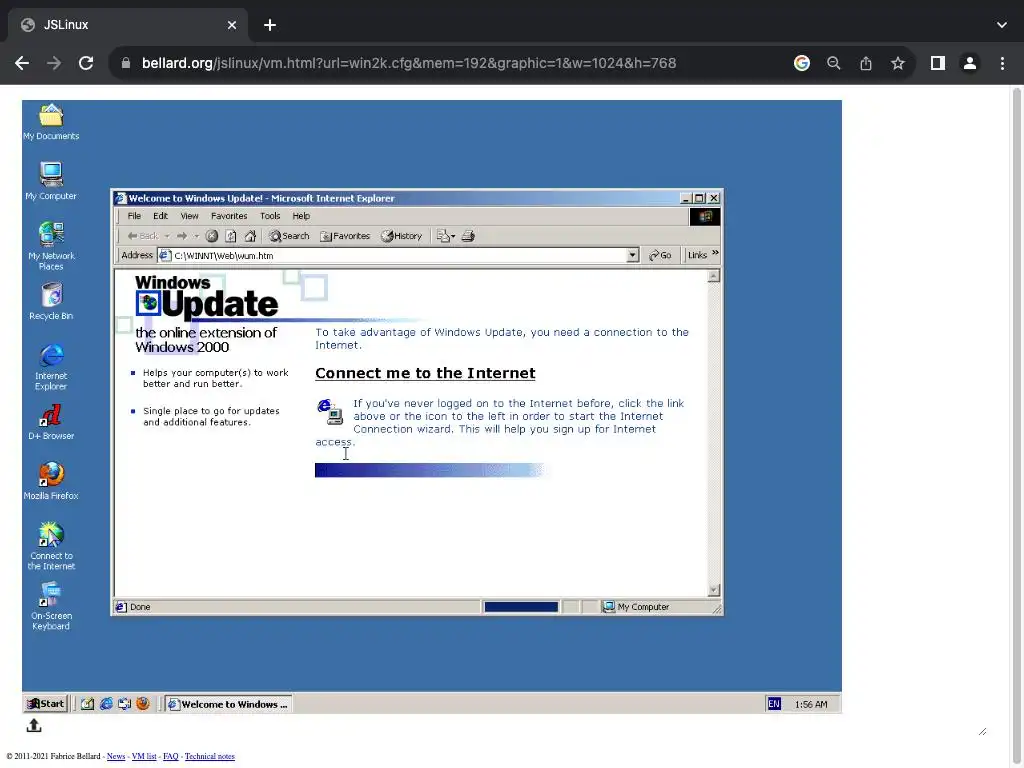Open the Mail button dropdown arrow
This screenshot has height=768, width=1024.
(453, 236)
